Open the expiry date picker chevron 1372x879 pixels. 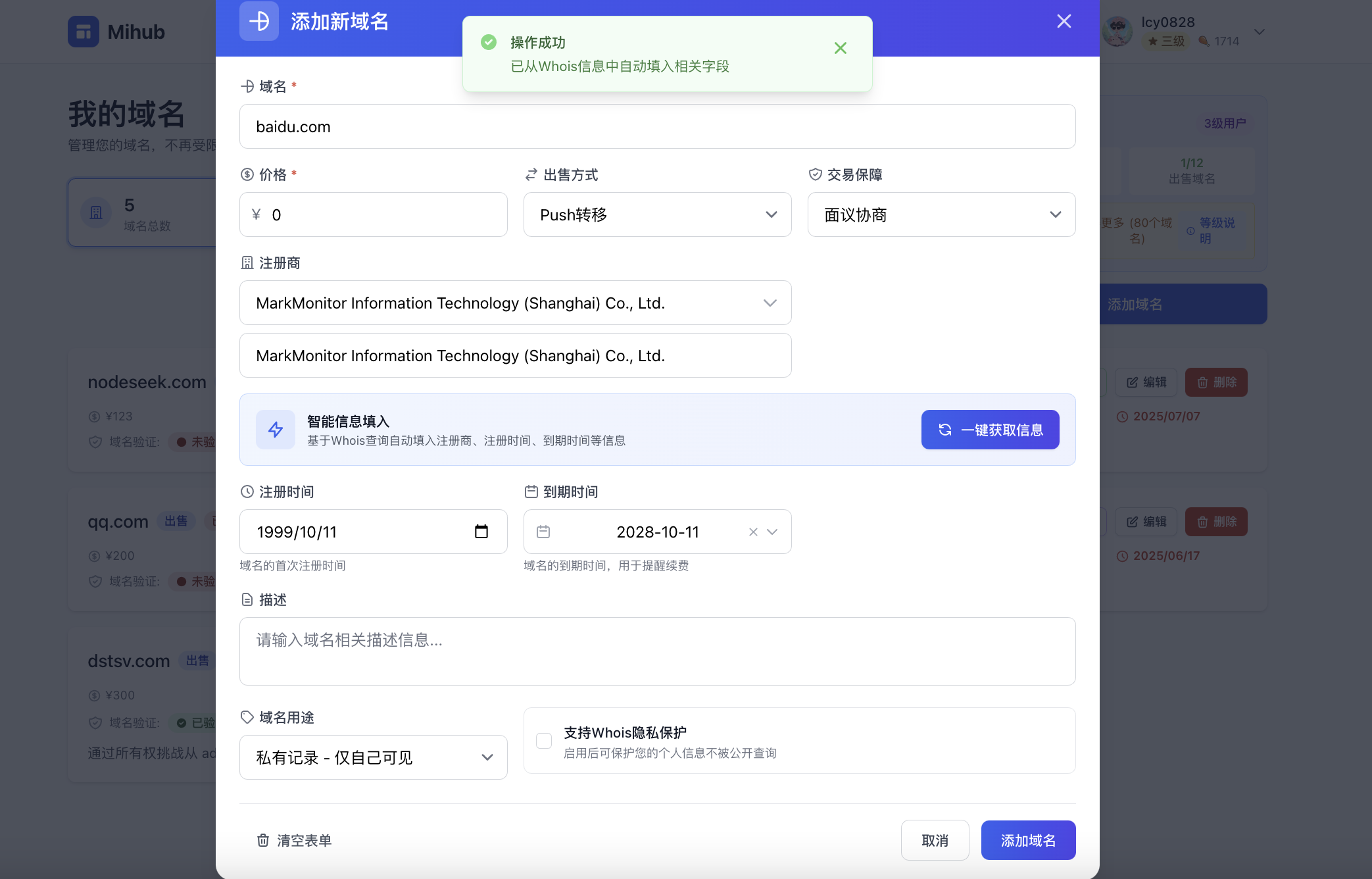point(772,532)
